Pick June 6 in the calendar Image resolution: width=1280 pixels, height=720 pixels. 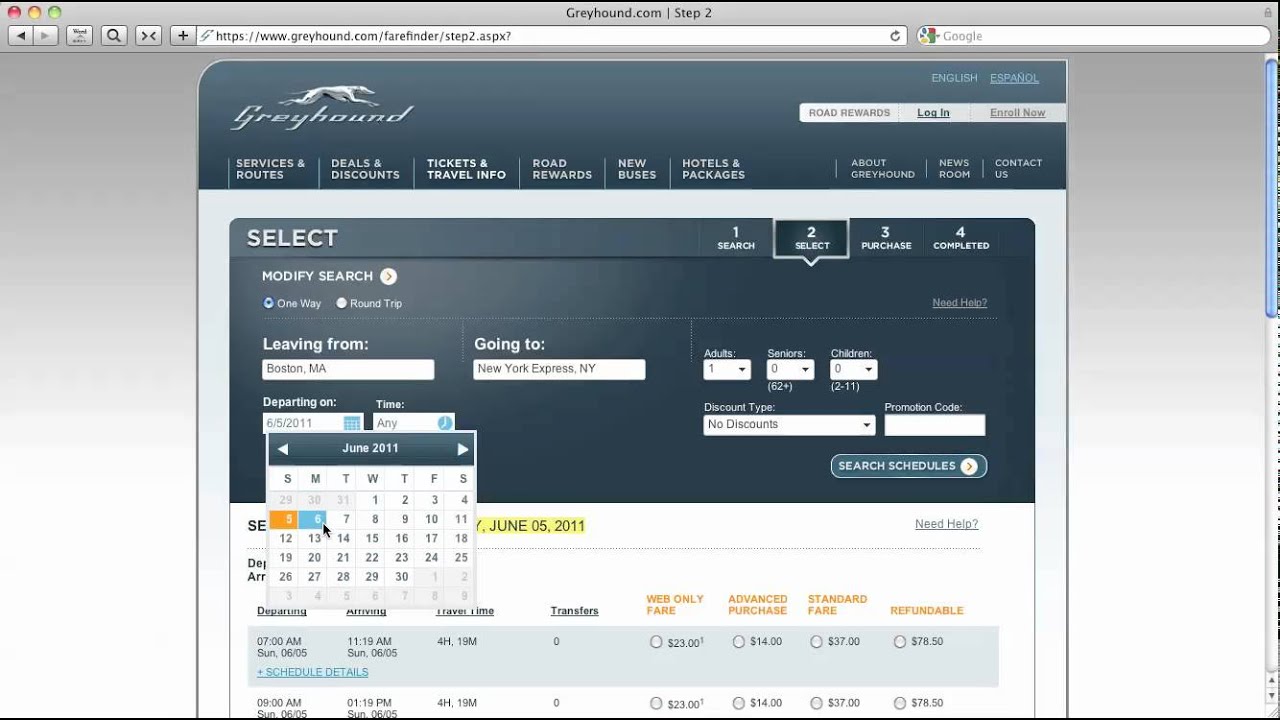314,520
